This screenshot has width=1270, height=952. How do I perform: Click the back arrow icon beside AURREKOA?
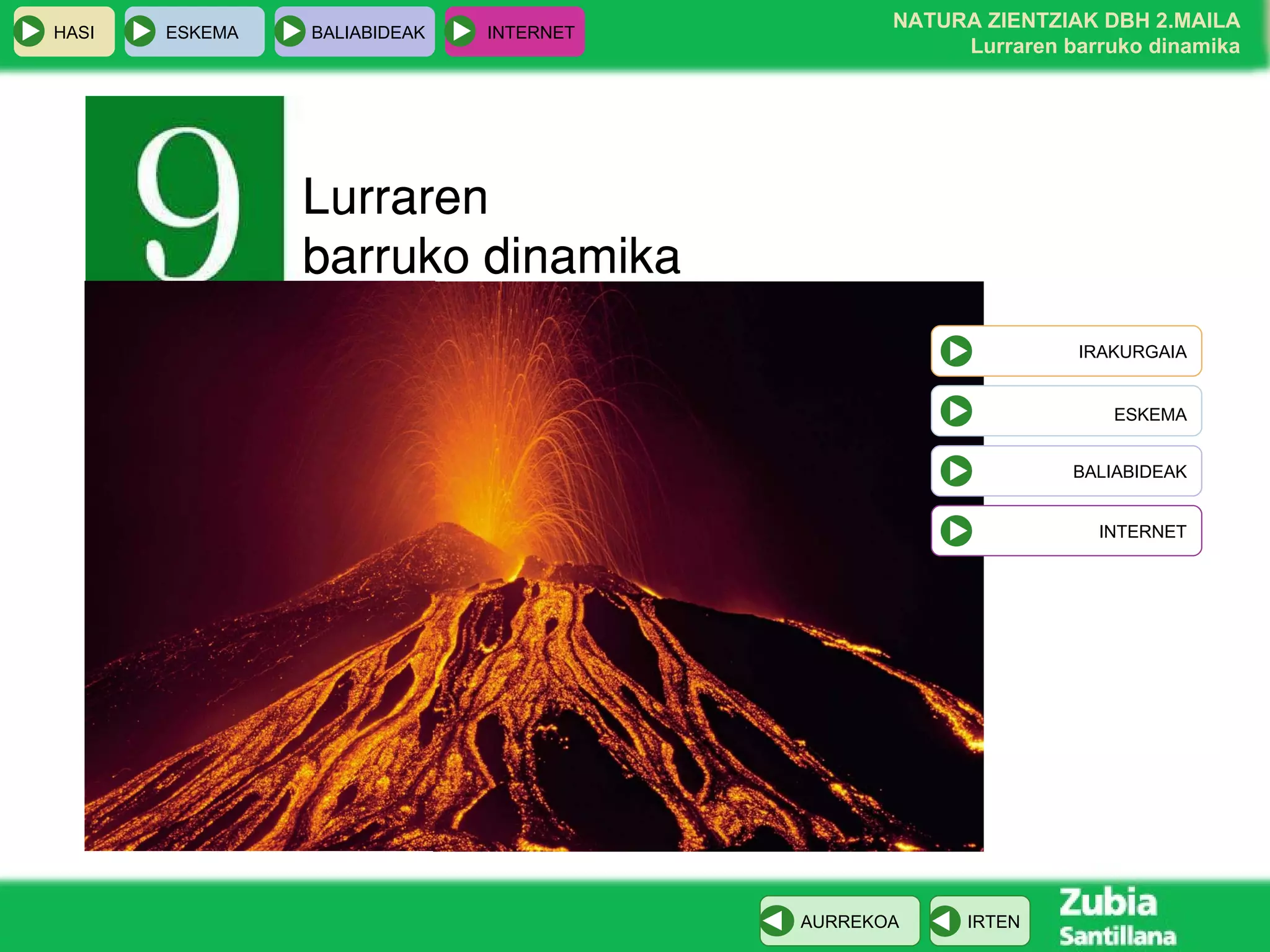point(776,920)
